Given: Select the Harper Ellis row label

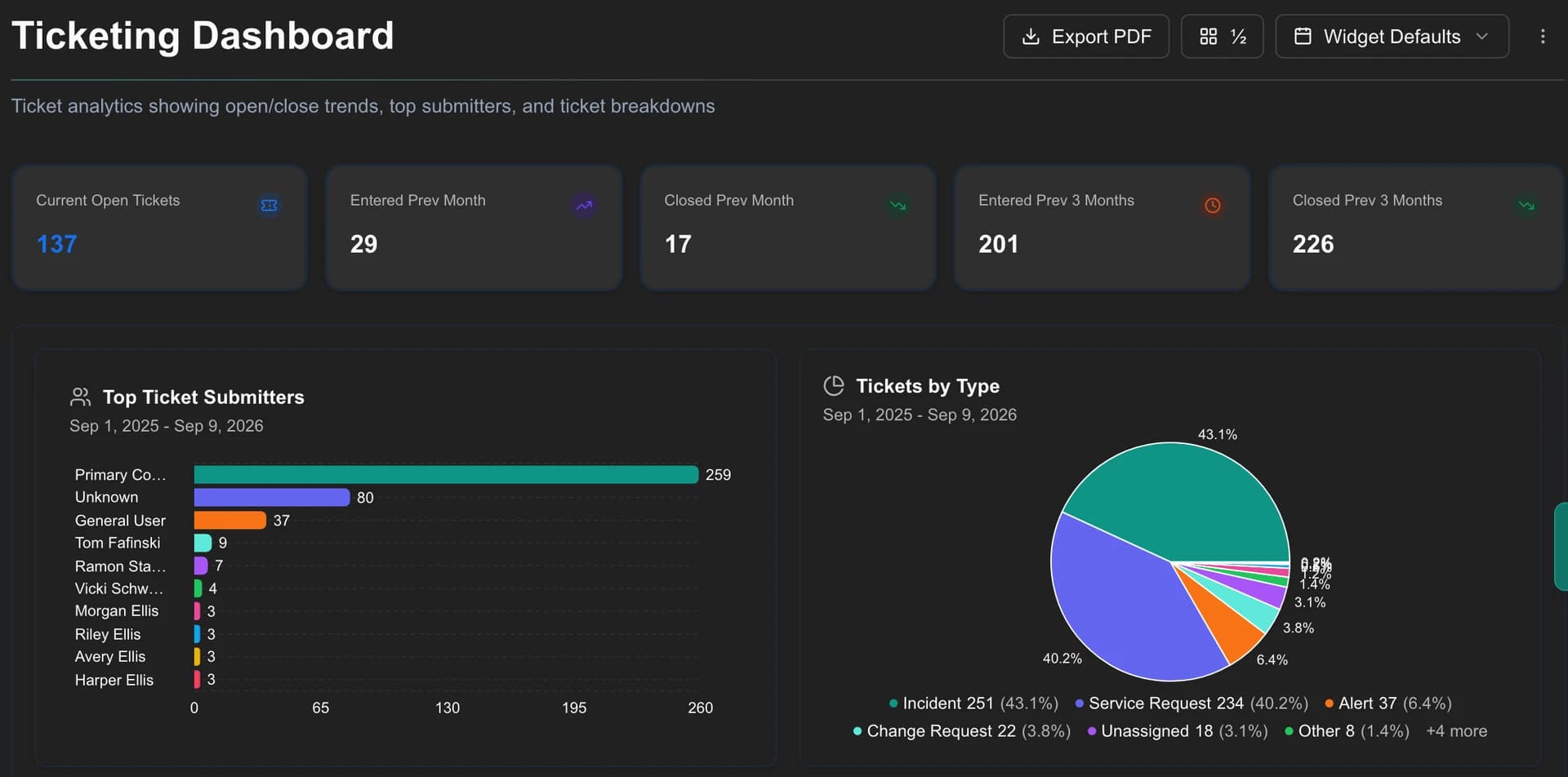Looking at the screenshot, I should click(x=114, y=680).
